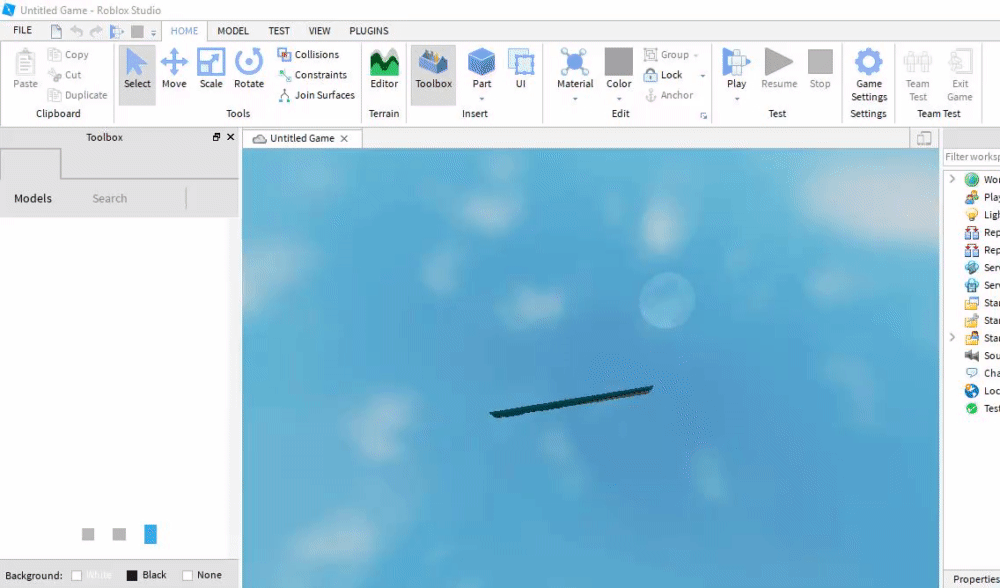Click the Filter workspace field
This screenshot has height=588, width=1000.
click(x=972, y=157)
